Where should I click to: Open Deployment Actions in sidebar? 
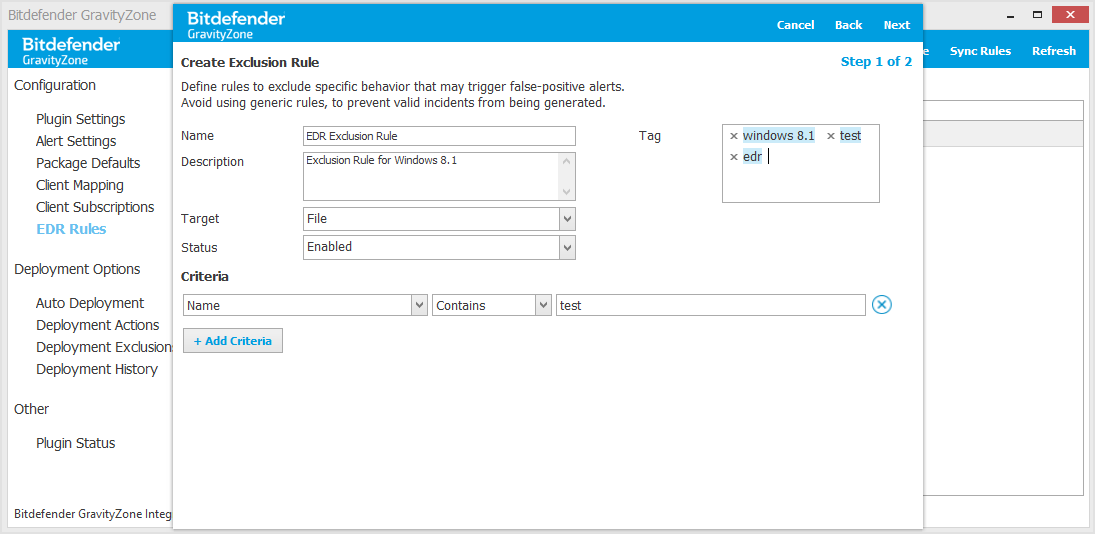pos(98,325)
